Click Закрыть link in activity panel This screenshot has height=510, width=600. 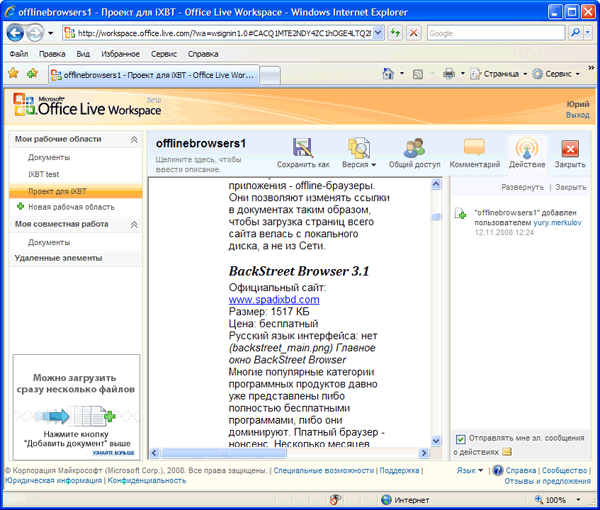coord(571,187)
